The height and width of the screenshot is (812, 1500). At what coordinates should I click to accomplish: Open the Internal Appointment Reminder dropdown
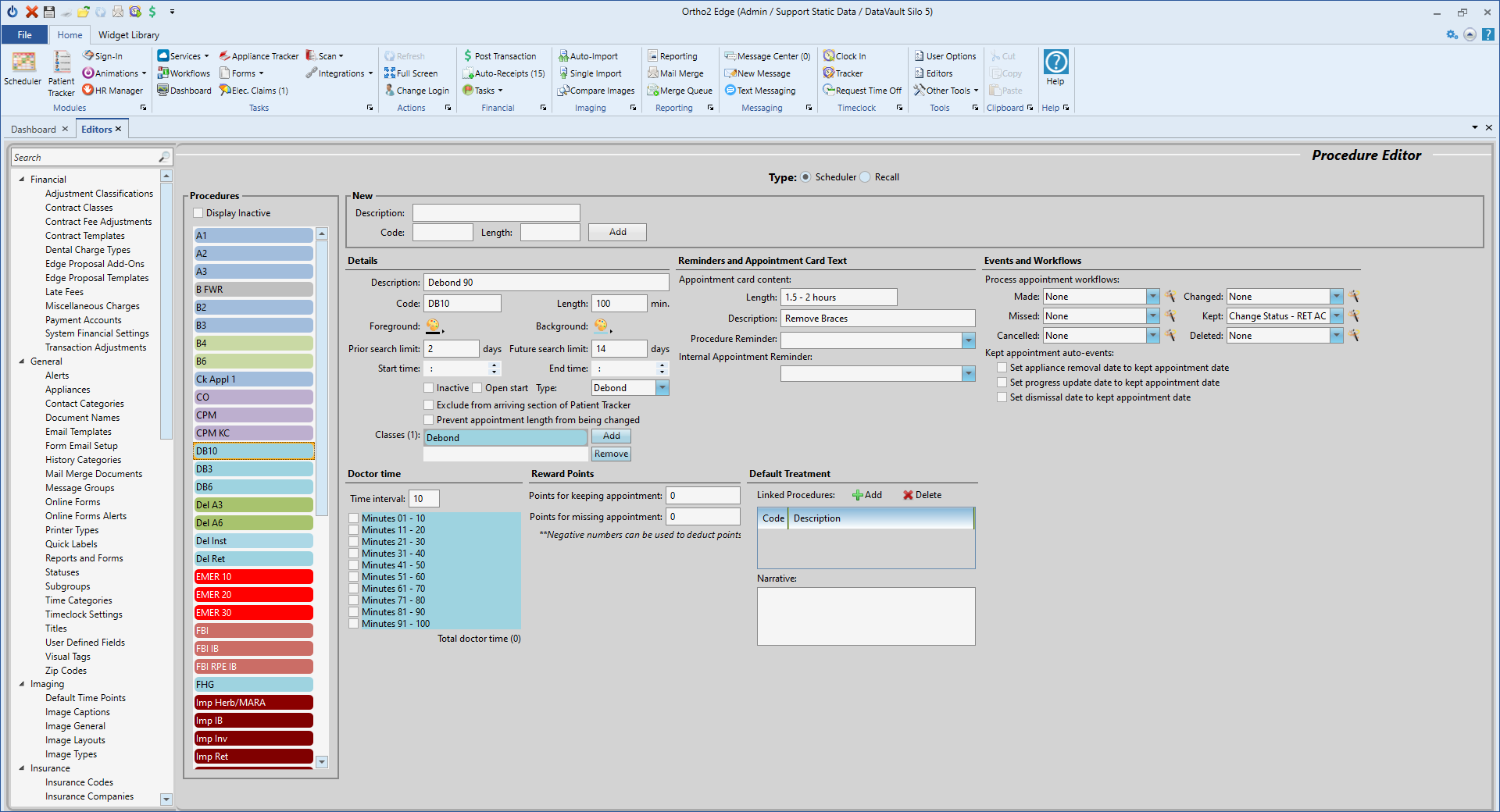point(969,374)
